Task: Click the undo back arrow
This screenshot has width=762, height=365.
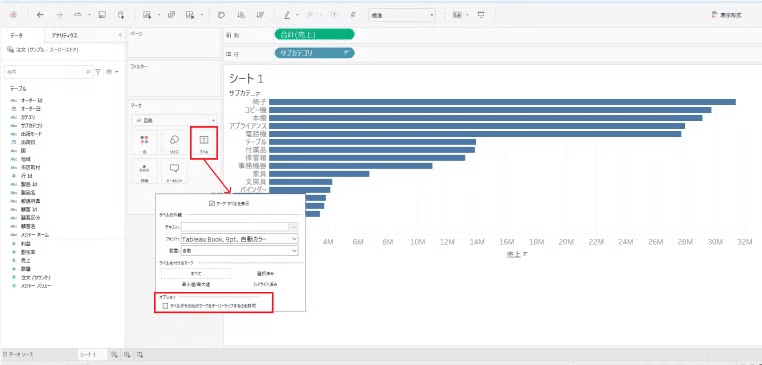Action: 40,15
